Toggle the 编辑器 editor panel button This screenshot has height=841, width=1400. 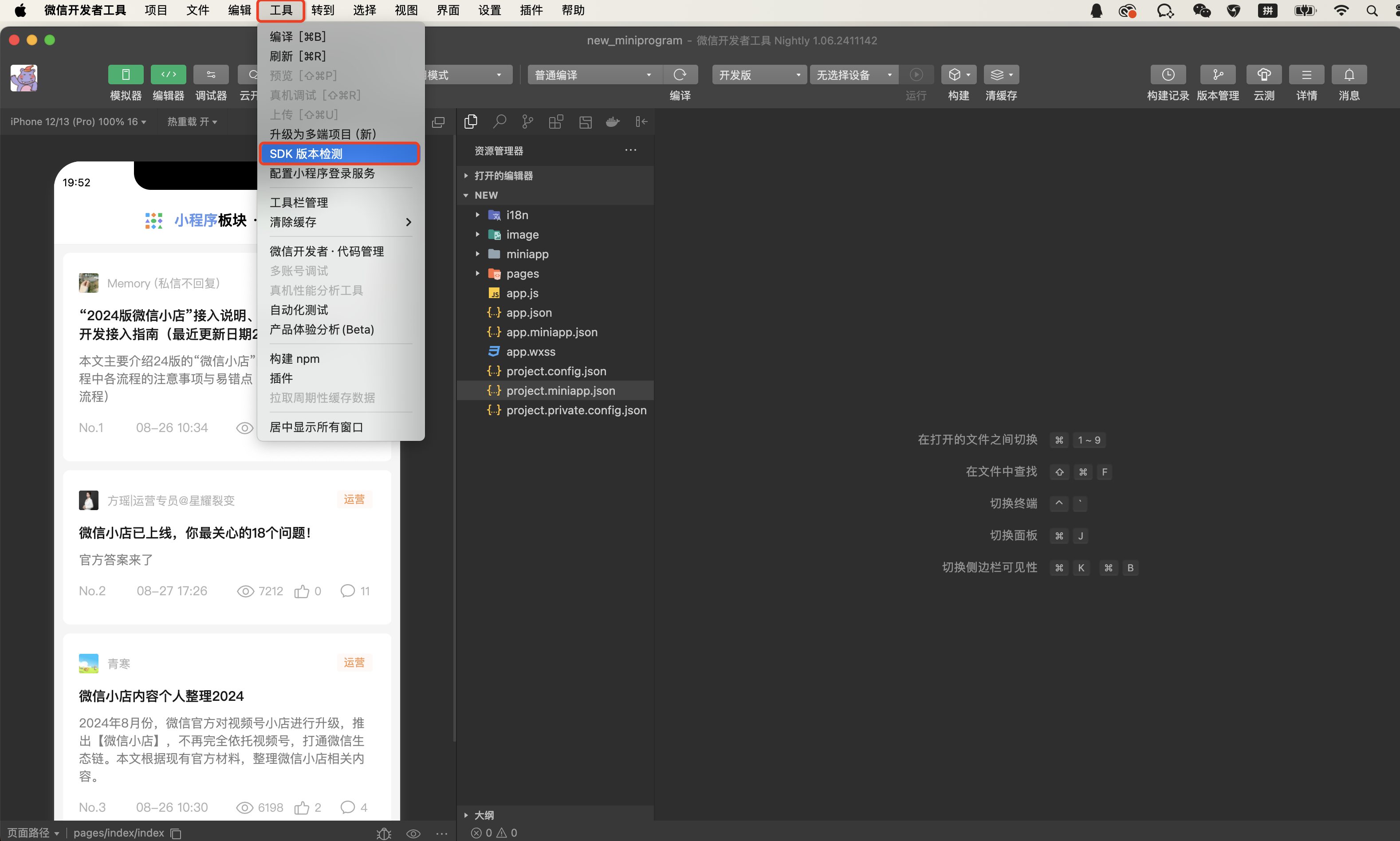[168, 74]
